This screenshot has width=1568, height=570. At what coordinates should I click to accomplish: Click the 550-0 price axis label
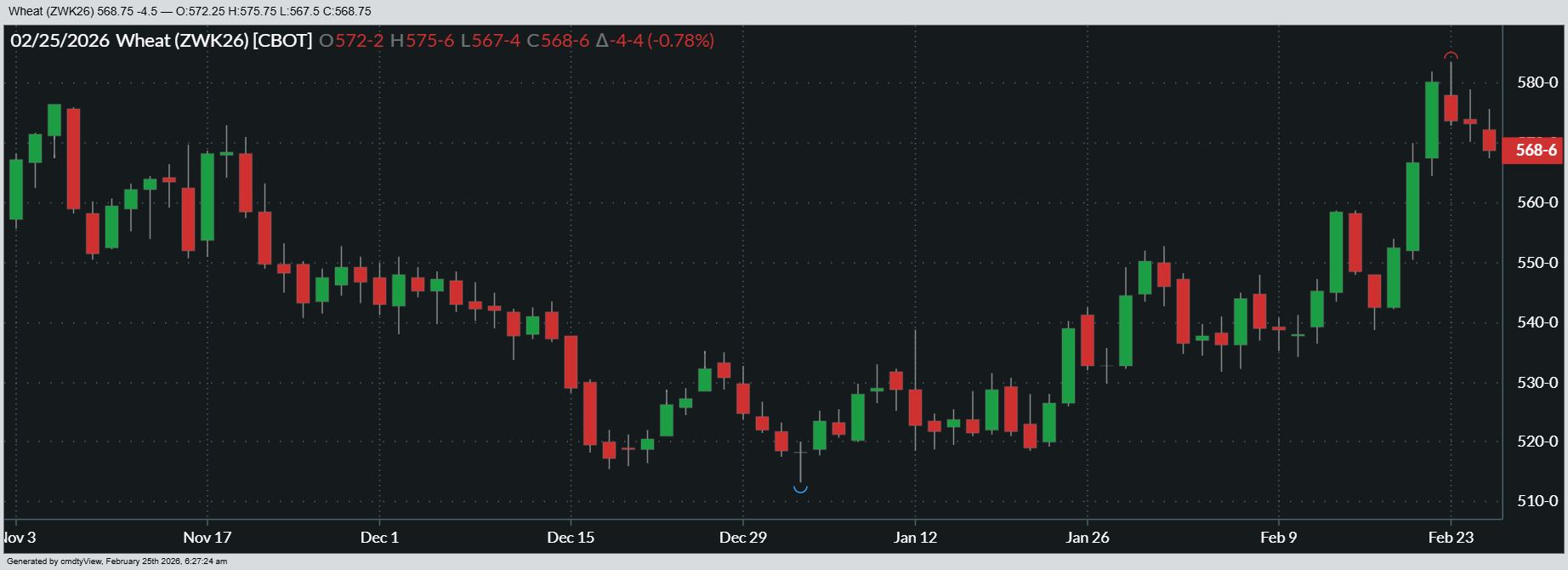tap(1537, 263)
